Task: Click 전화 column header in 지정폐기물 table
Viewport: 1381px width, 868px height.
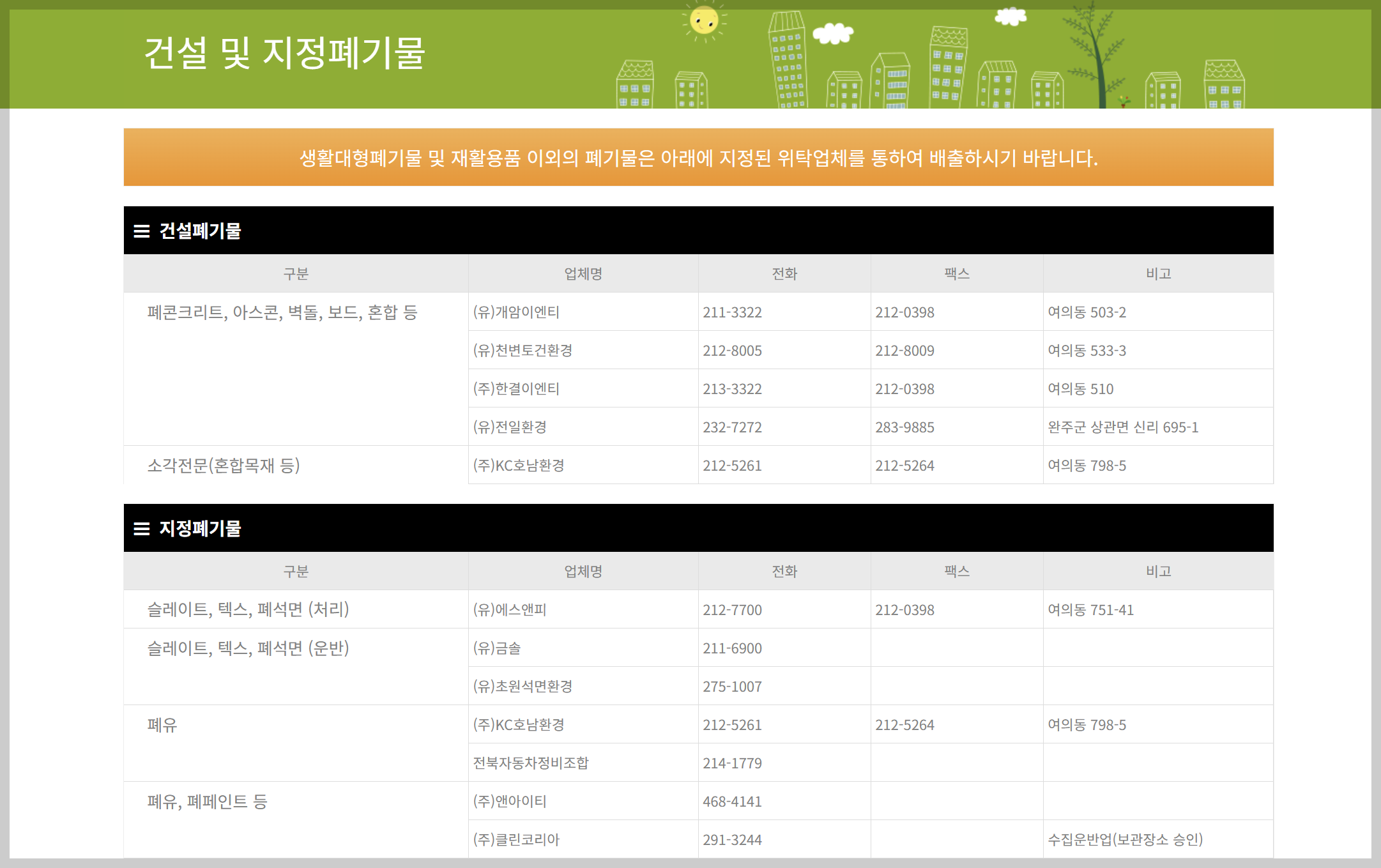Action: tap(784, 572)
